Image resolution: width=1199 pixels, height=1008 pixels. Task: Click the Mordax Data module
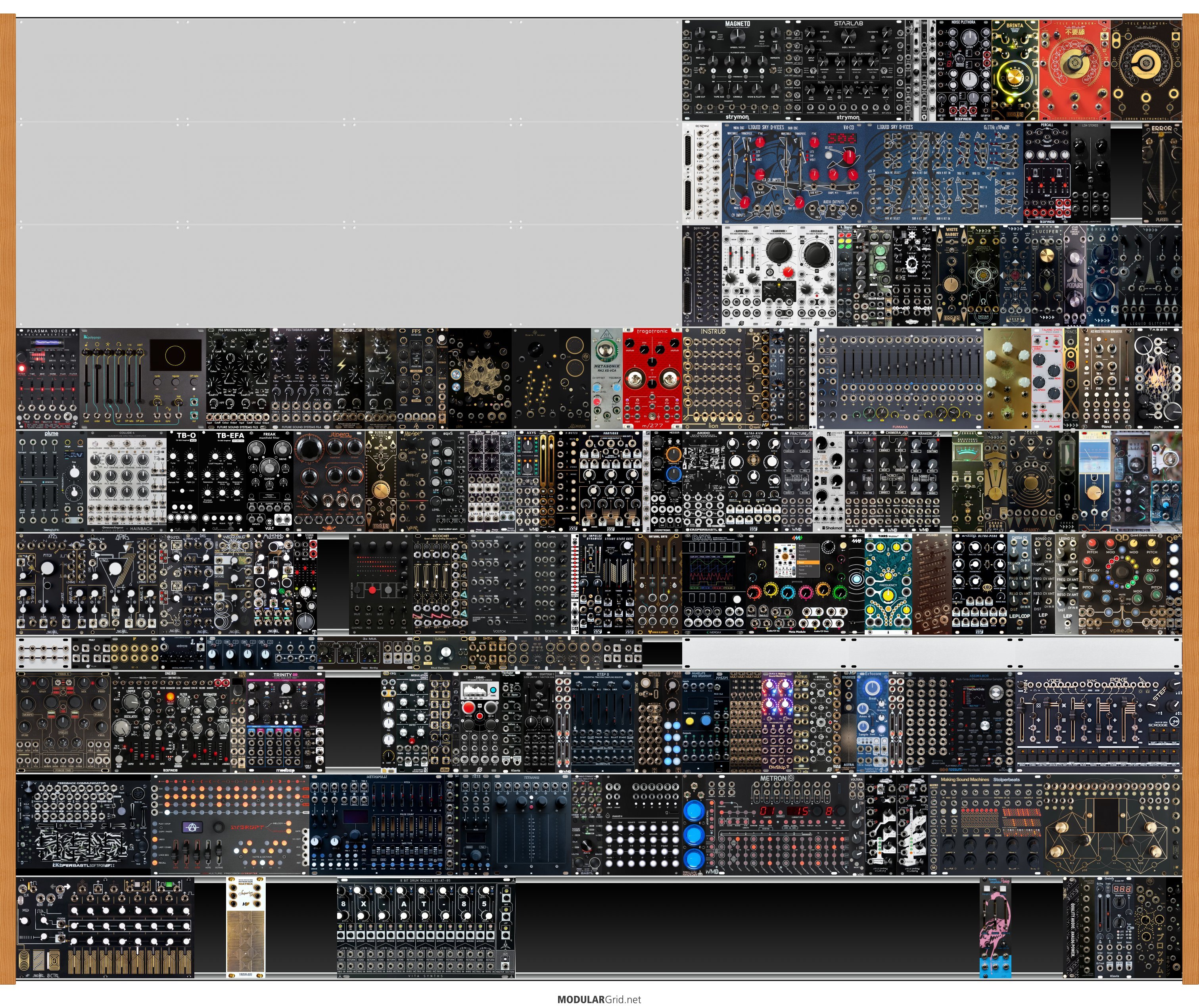click(x=715, y=584)
